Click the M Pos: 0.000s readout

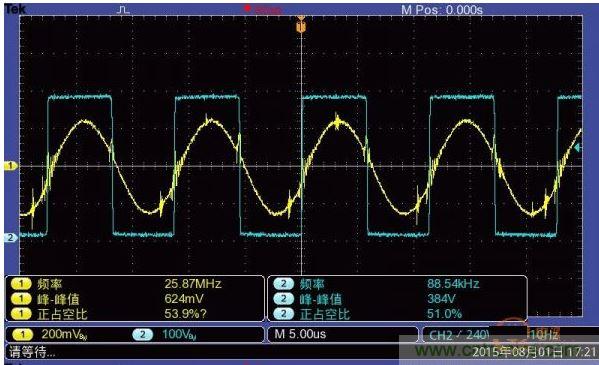coord(442,10)
